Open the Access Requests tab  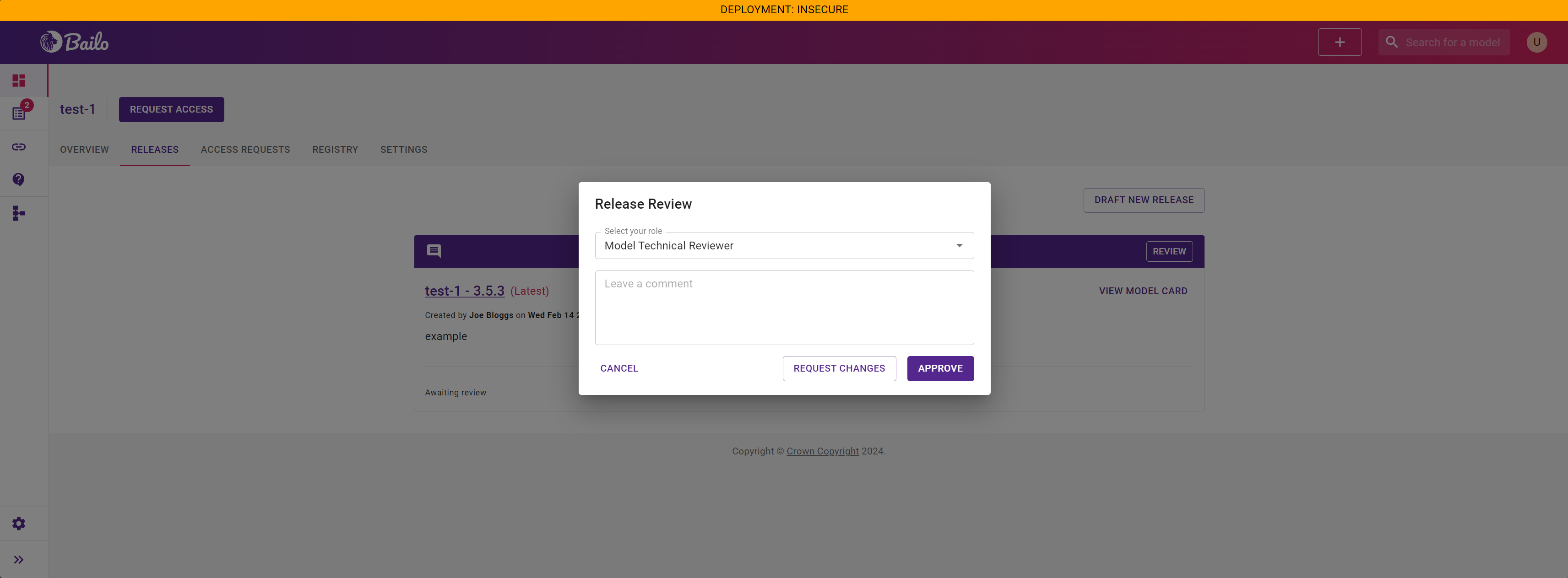click(245, 150)
